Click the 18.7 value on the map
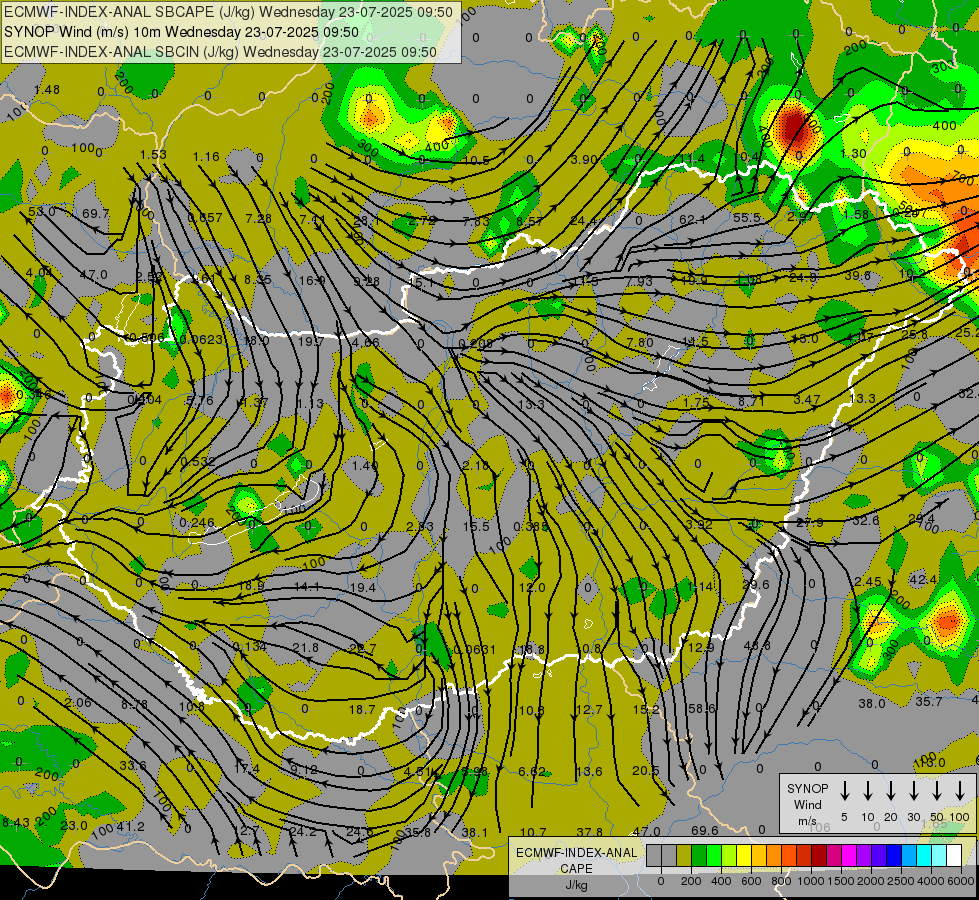Image resolution: width=979 pixels, height=900 pixels. 362,710
